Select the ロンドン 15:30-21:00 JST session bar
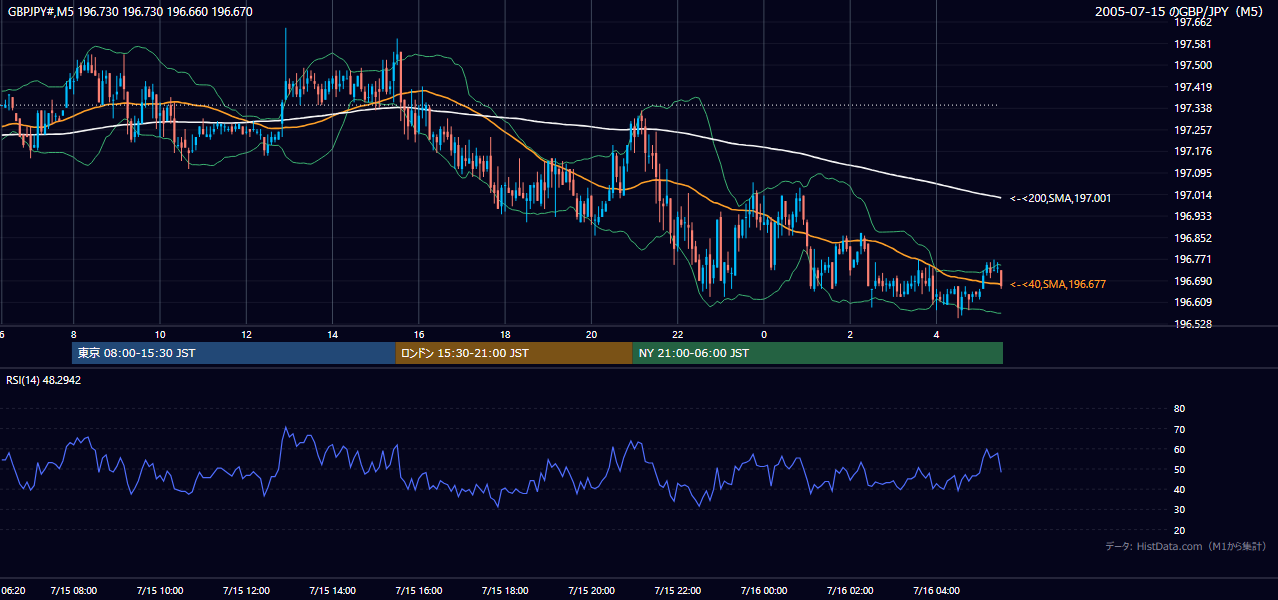Image resolution: width=1278 pixels, height=600 pixels. (514, 353)
